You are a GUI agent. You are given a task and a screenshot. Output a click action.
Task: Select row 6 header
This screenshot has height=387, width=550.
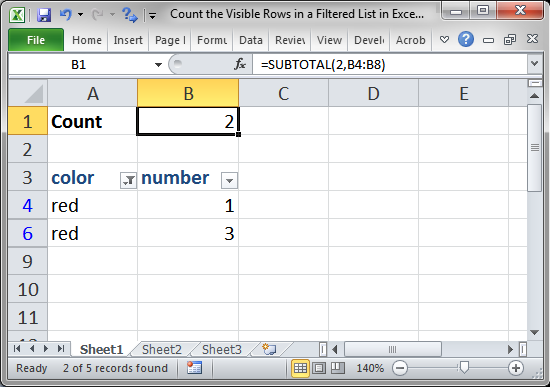(28, 233)
